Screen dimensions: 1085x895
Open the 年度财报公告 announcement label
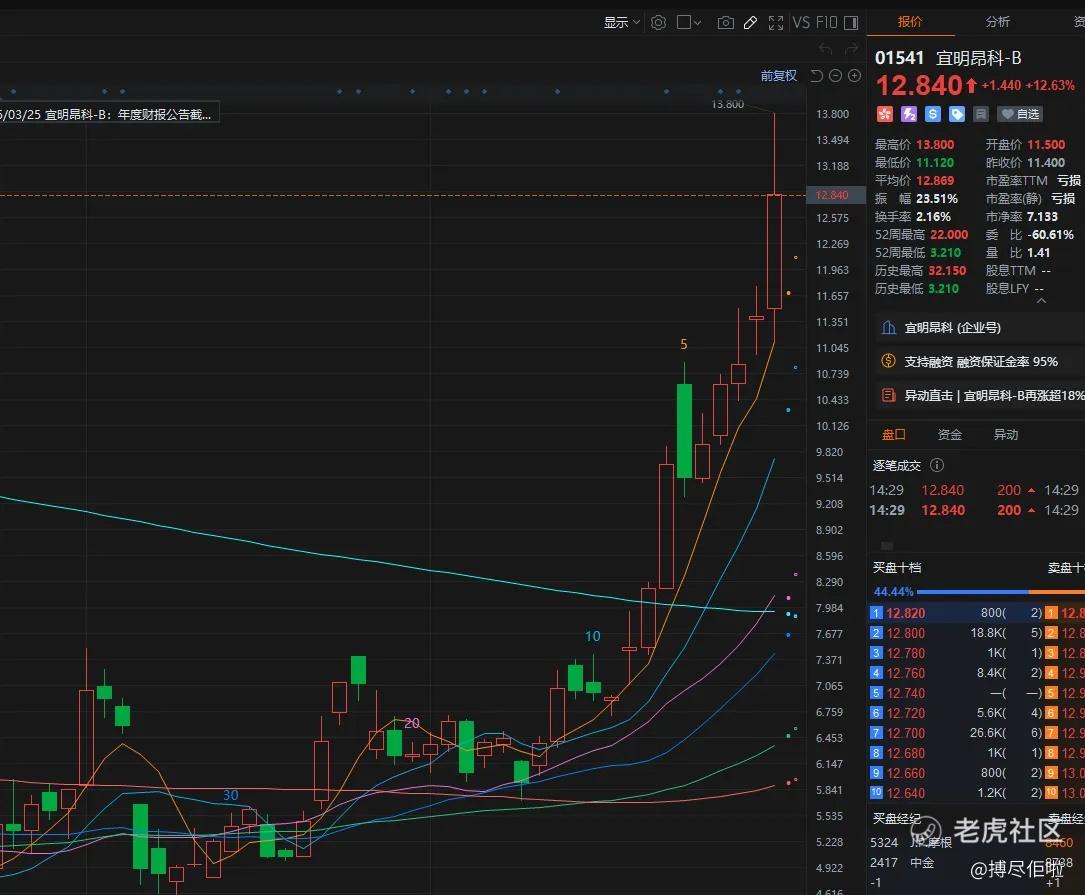click(109, 114)
